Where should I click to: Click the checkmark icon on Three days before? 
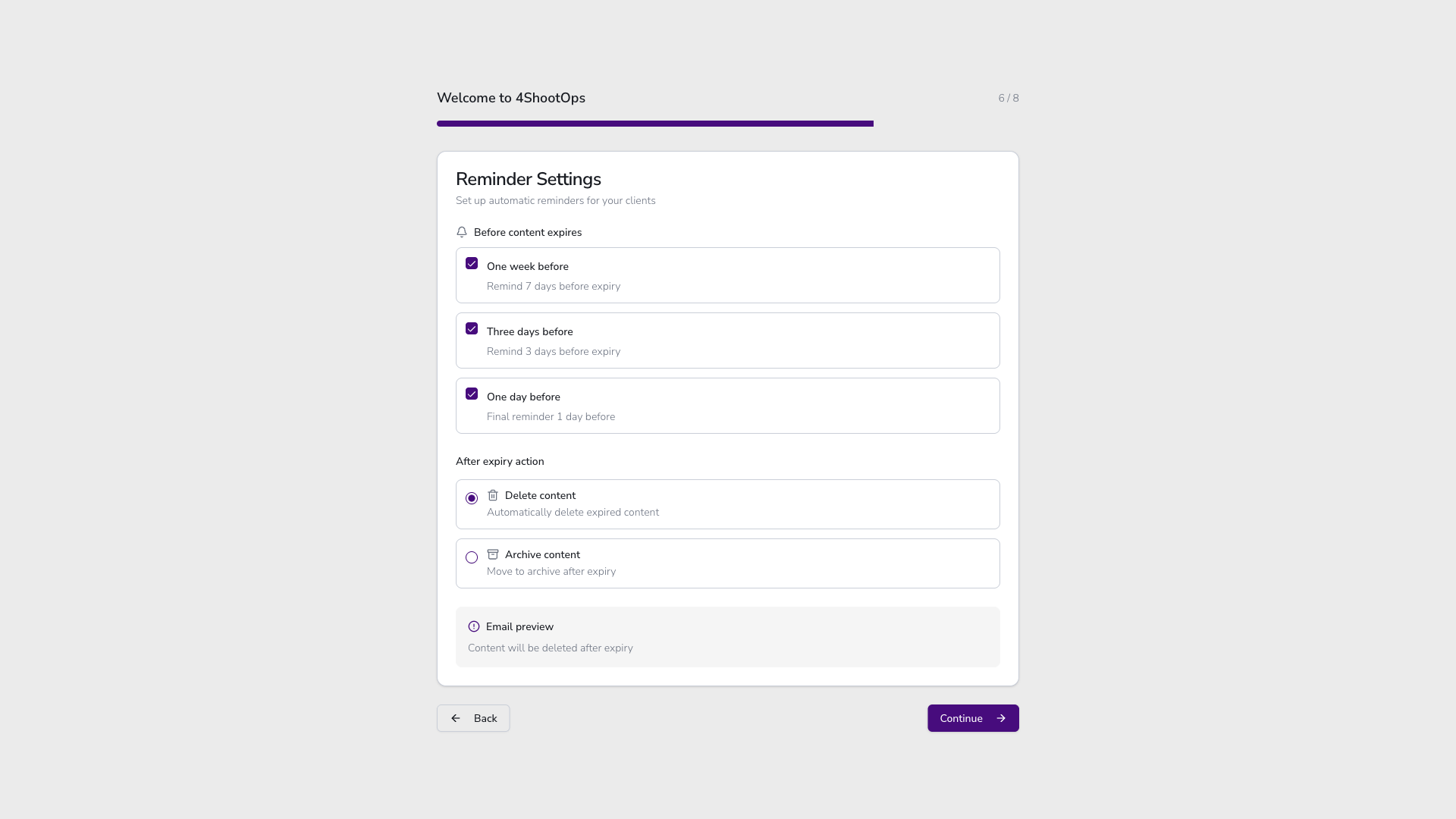[x=472, y=328]
